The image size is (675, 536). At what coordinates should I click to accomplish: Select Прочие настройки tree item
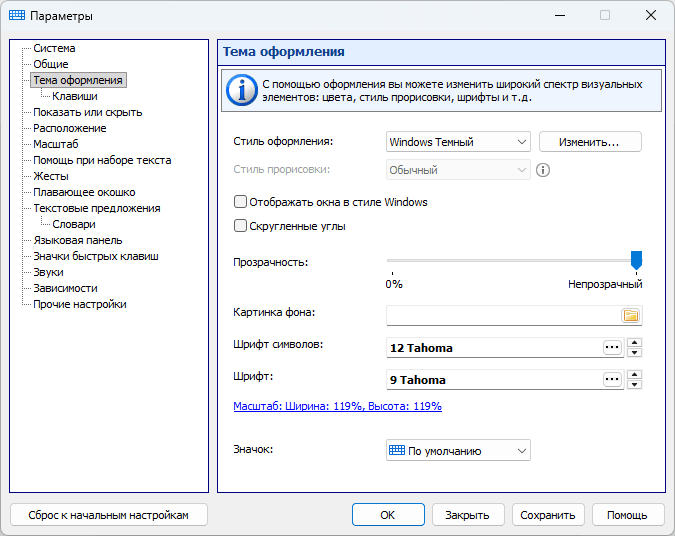80,304
